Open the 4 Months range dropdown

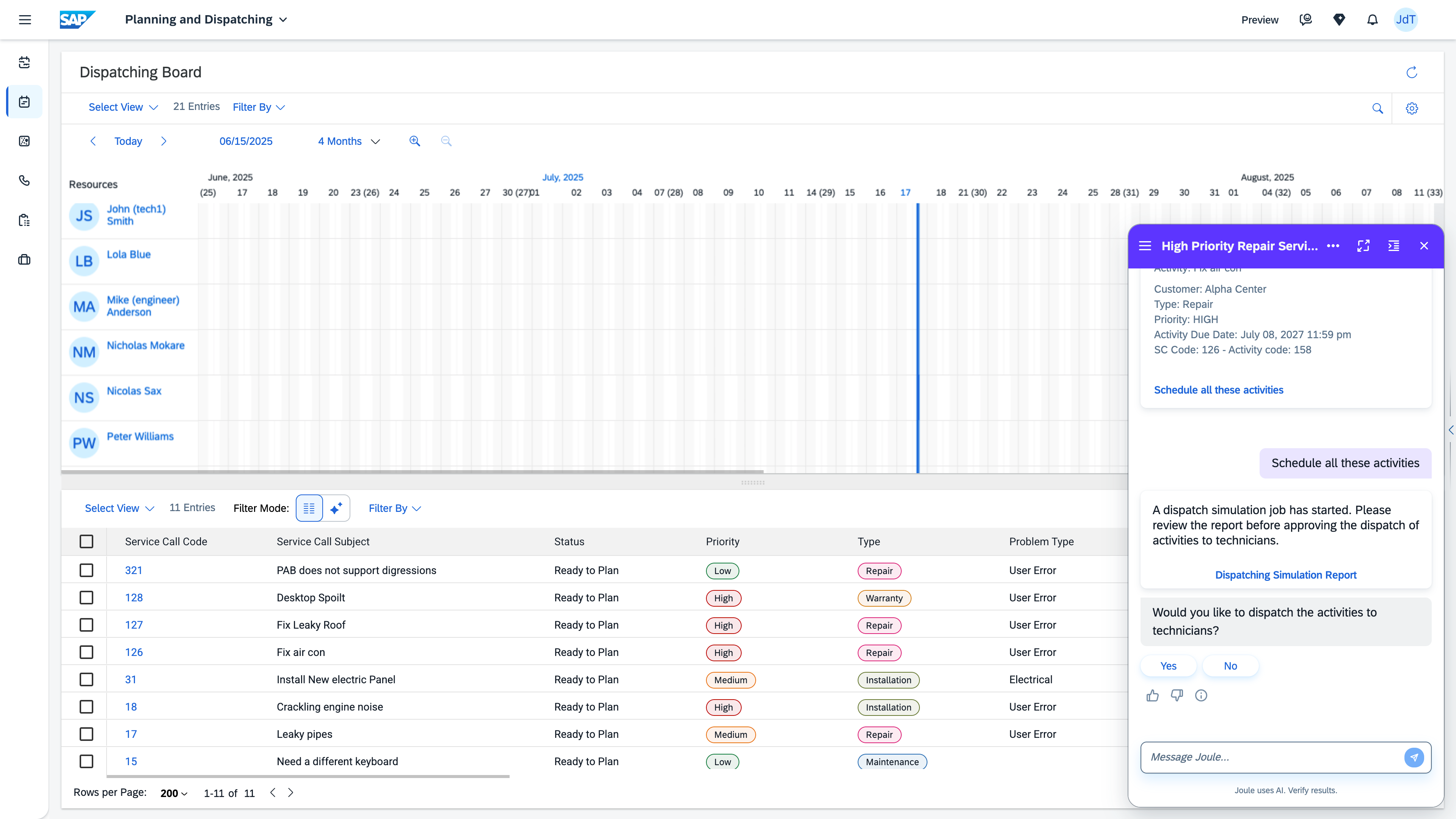(x=349, y=141)
